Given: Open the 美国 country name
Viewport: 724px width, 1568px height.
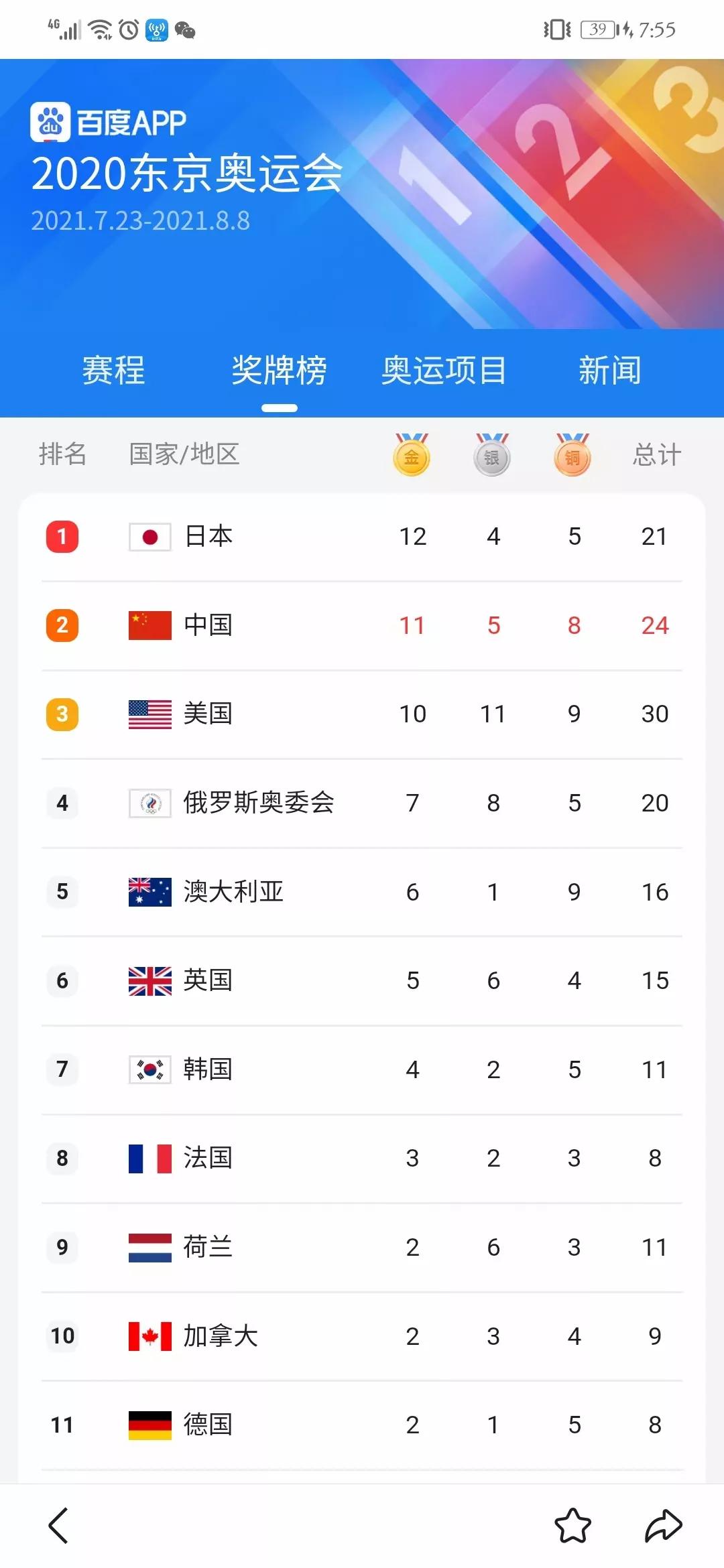Looking at the screenshot, I should [x=208, y=714].
